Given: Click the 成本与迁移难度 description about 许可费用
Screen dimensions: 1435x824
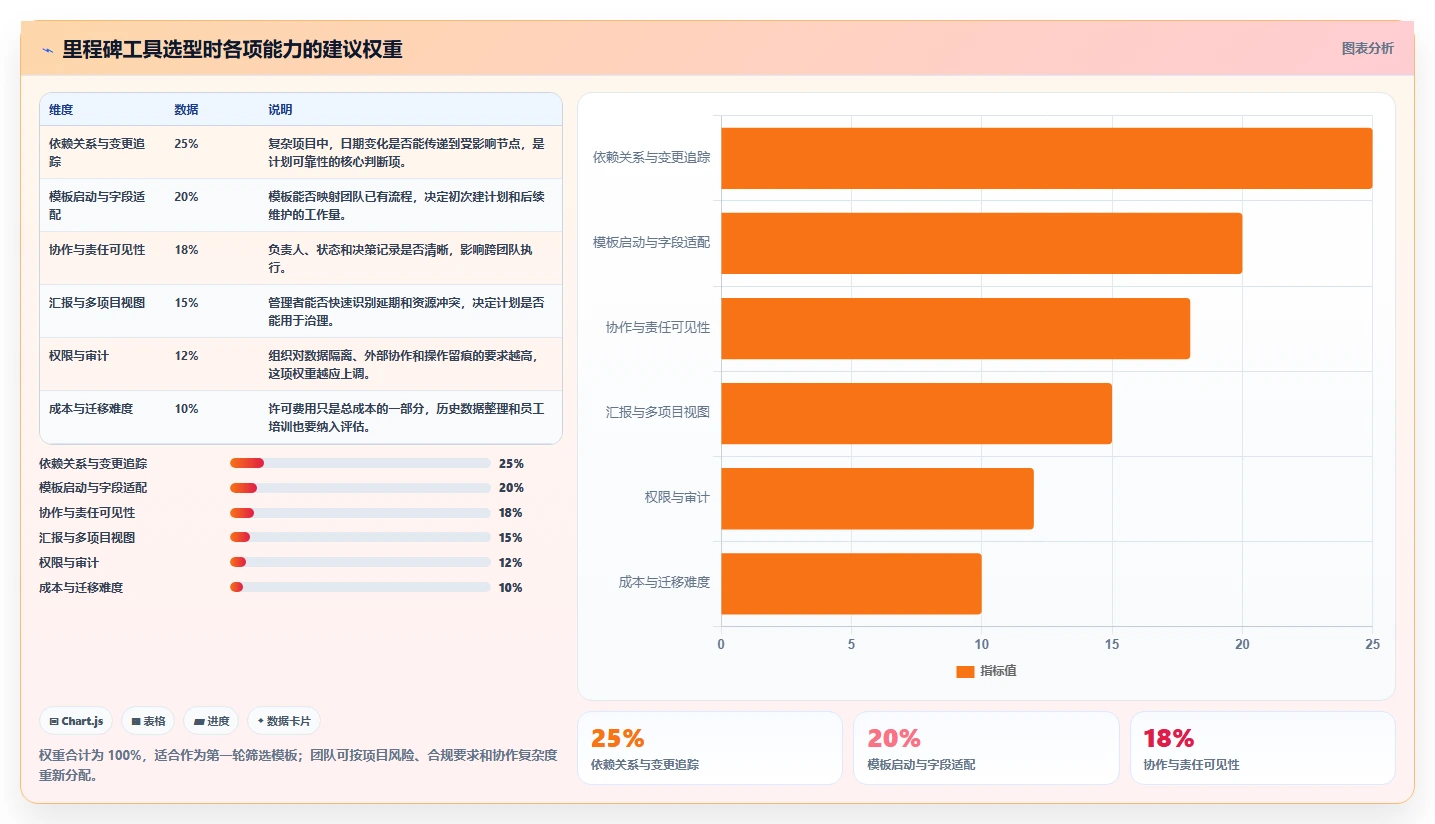Looking at the screenshot, I should pos(406,418).
